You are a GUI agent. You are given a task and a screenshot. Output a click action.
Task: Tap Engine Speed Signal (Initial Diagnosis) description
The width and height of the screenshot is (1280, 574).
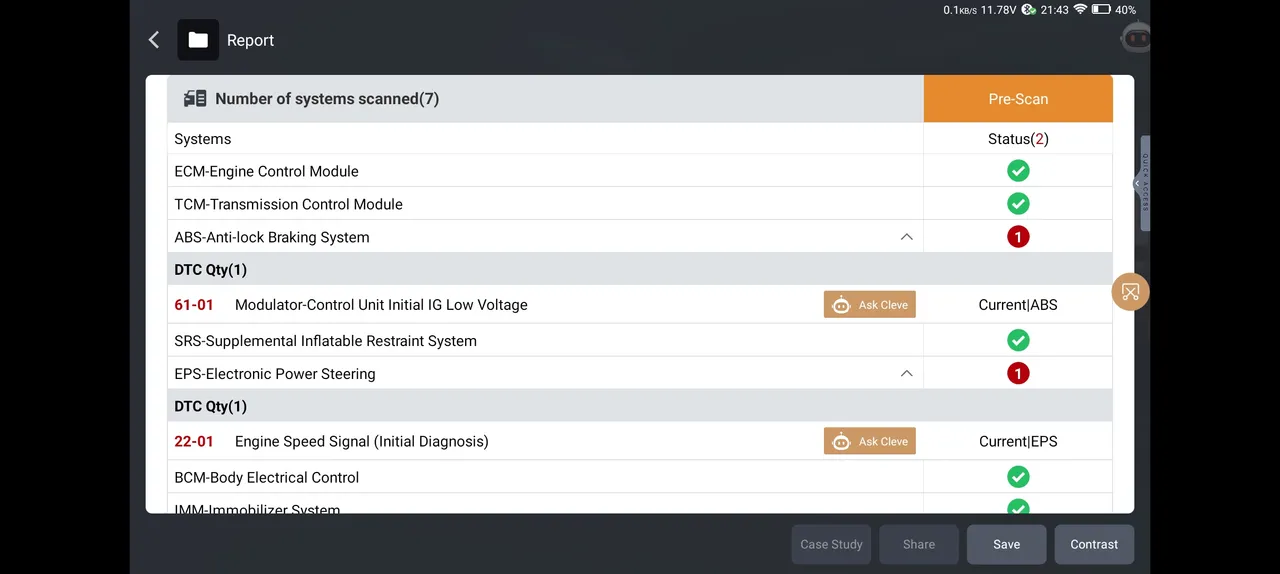tap(361, 441)
